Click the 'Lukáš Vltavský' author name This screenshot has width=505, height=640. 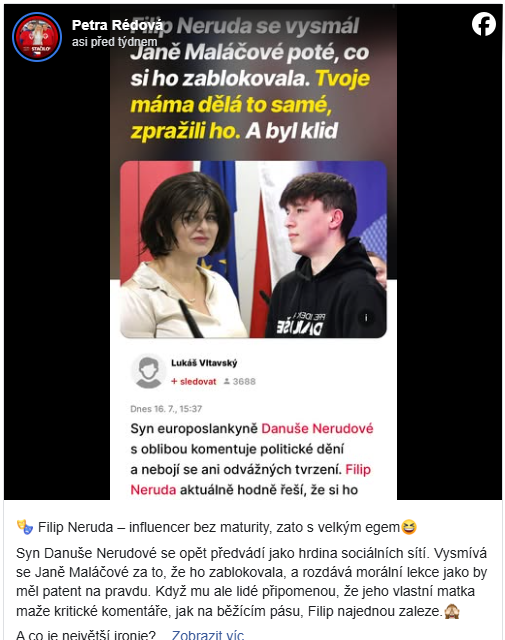pyautogui.click(x=204, y=363)
